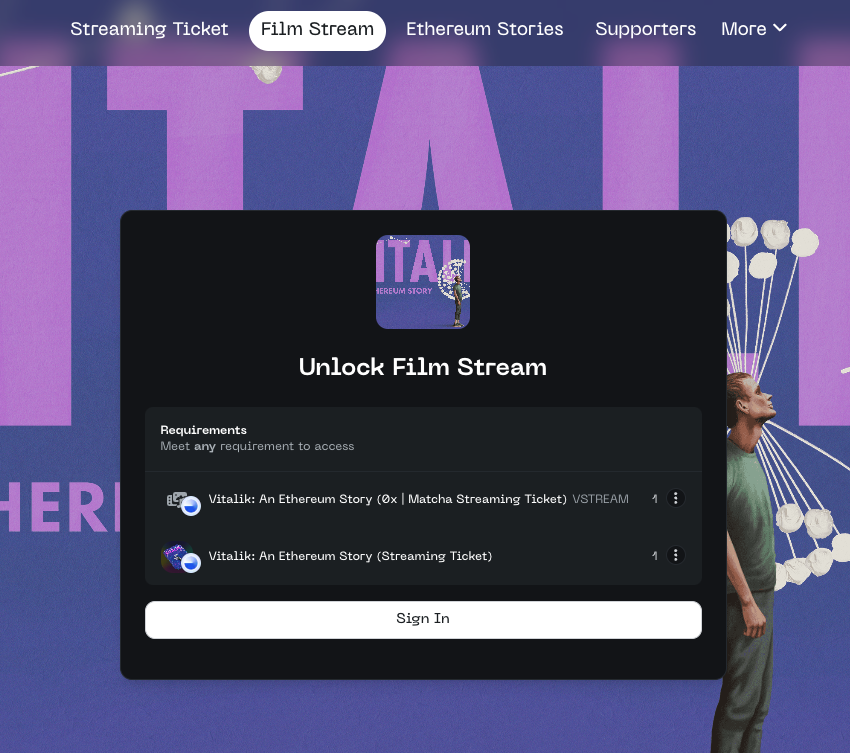Select the Film Stream tab

click(317, 30)
